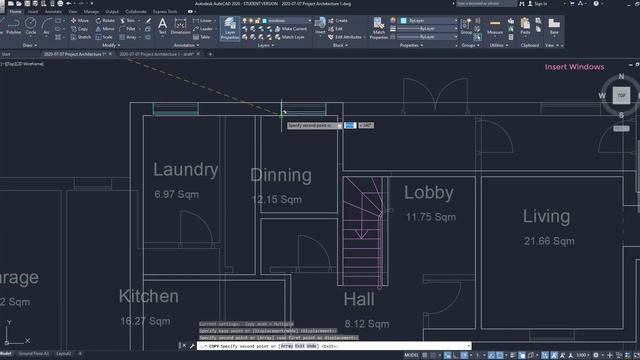Toggle grid display in status bar
Viewport: 640px width, 360px height.
point(424,356)
